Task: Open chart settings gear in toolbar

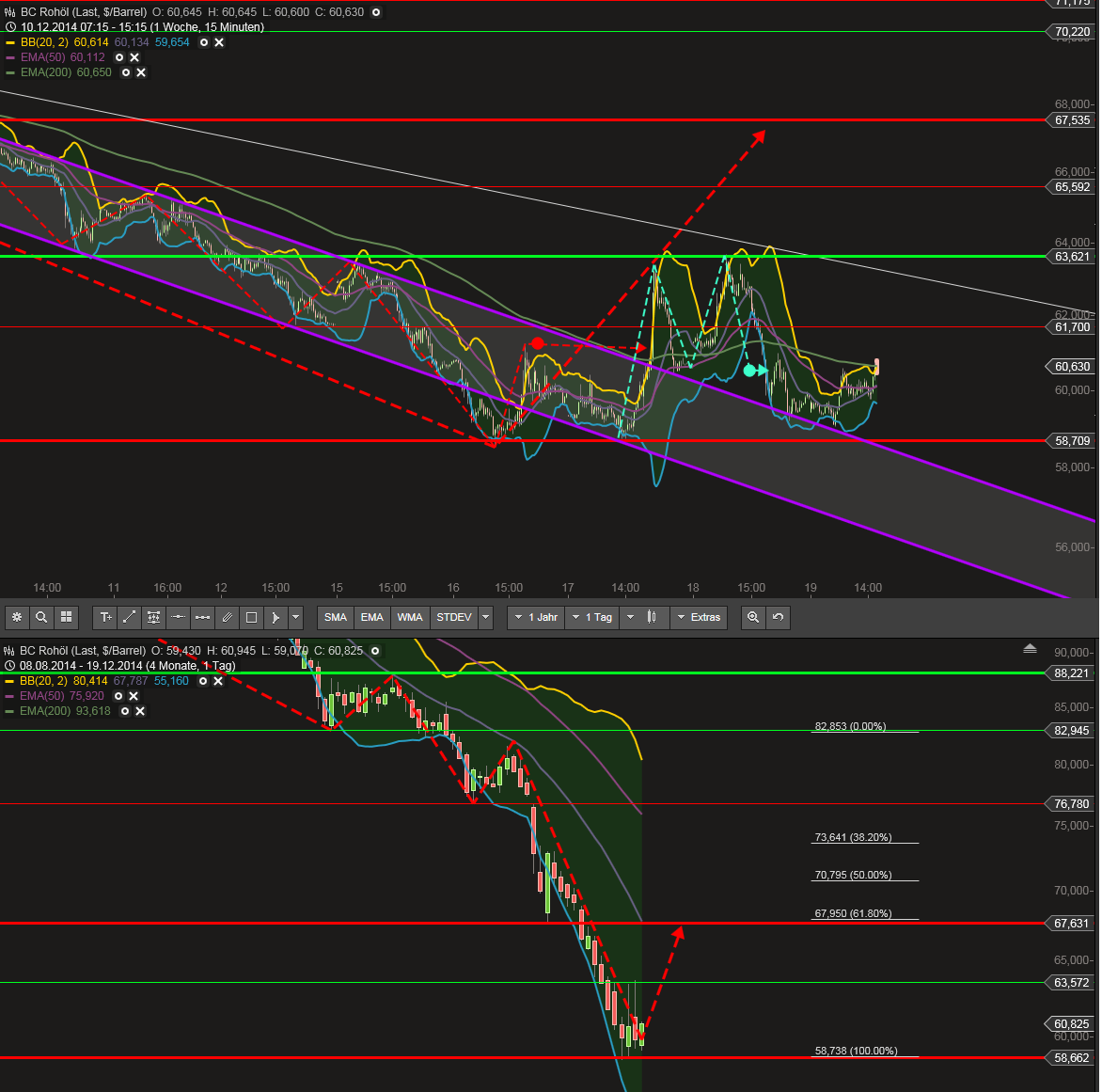Action: (x=17, y=617)
